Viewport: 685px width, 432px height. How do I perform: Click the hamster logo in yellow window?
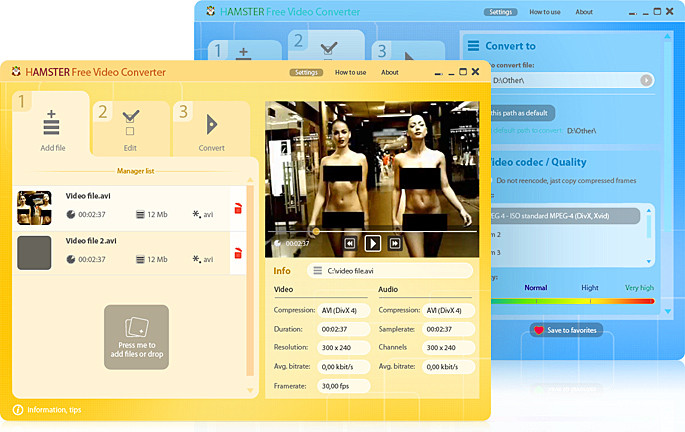pyautogui.click(x=16, y=71)
